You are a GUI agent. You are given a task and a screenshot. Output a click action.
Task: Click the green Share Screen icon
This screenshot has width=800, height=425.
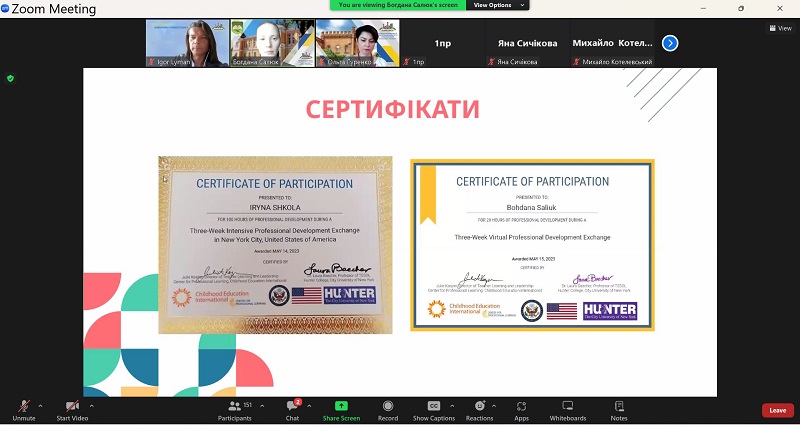[341, 406]
